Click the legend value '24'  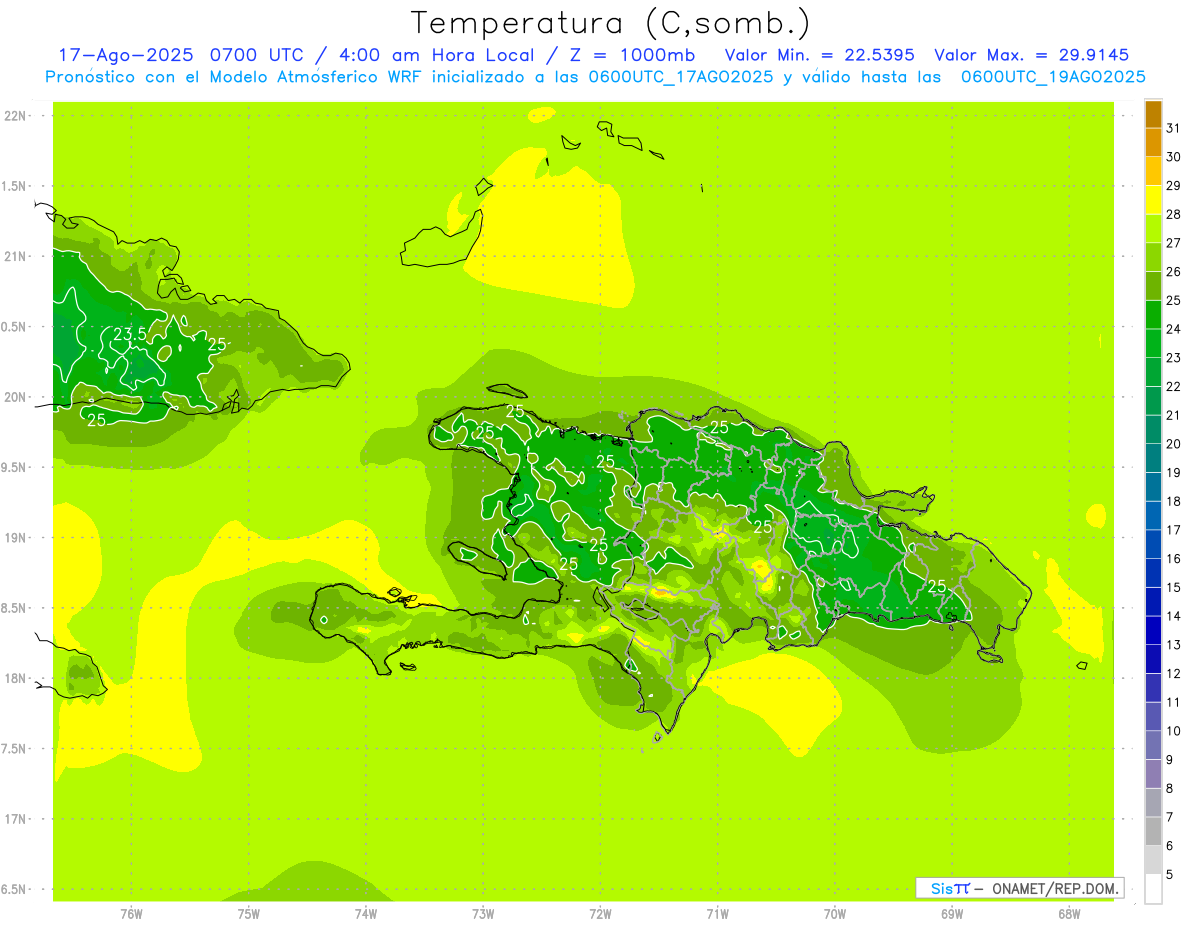[1174, 329]
